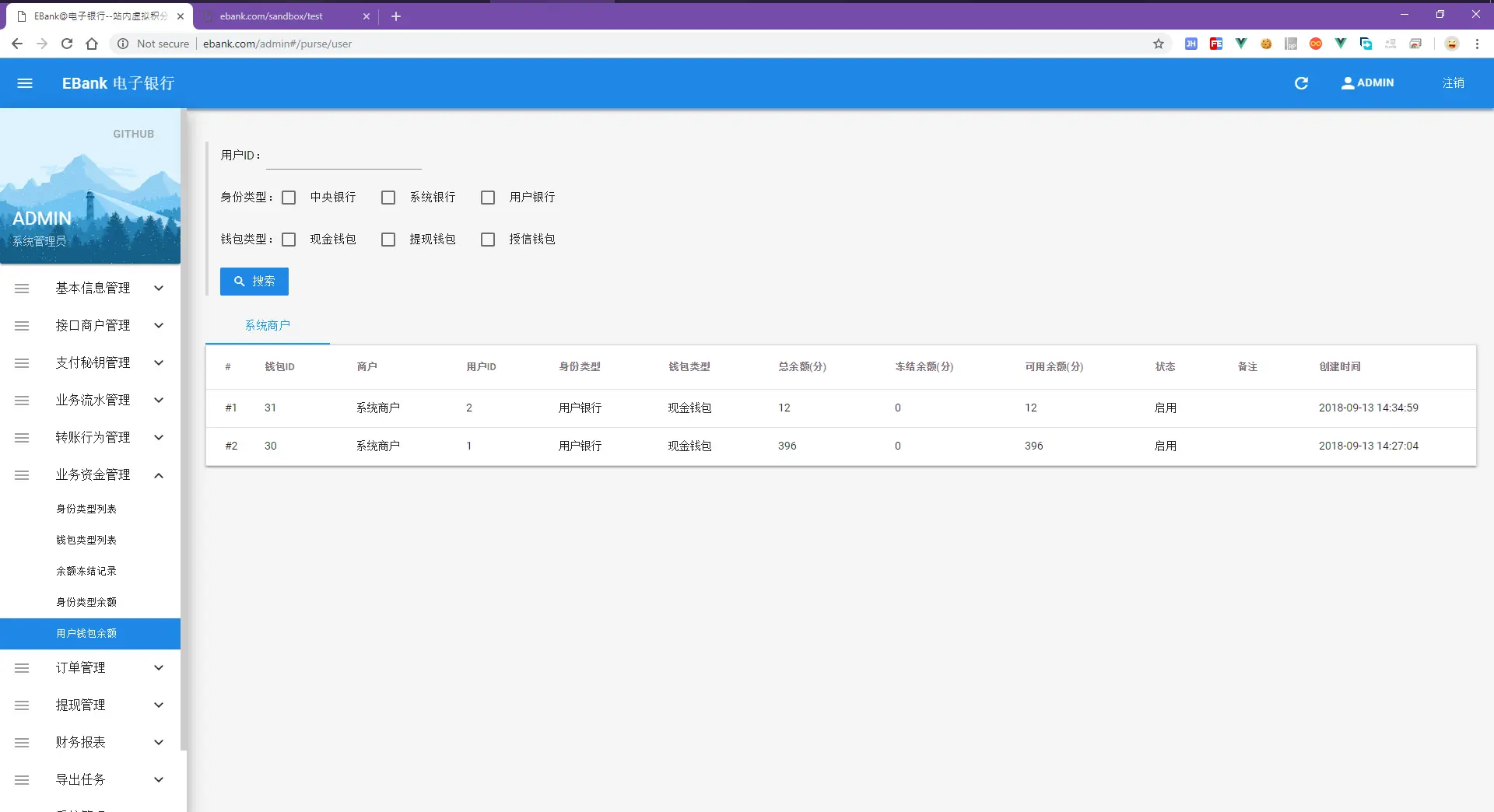Expand the 提现管理 menu chevron
Screen dimensions: 1494x812
pos(159,705)
